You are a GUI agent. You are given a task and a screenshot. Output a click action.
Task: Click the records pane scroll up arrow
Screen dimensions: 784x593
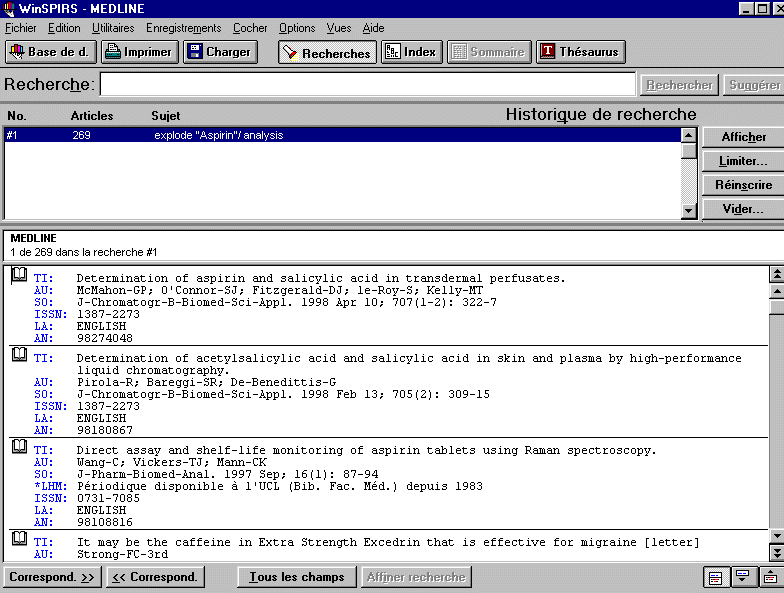(x=776, y=290)
